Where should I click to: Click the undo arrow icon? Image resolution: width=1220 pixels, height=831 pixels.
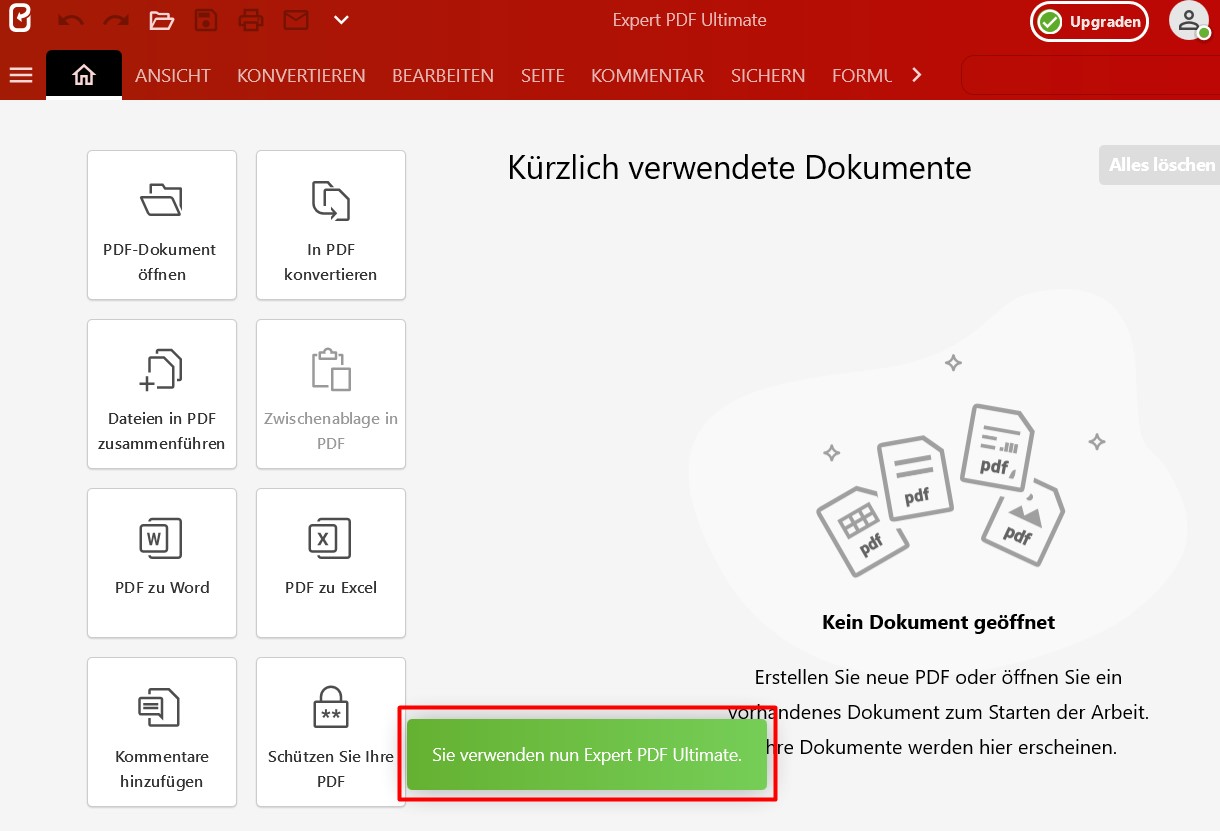tap(71, 20)
